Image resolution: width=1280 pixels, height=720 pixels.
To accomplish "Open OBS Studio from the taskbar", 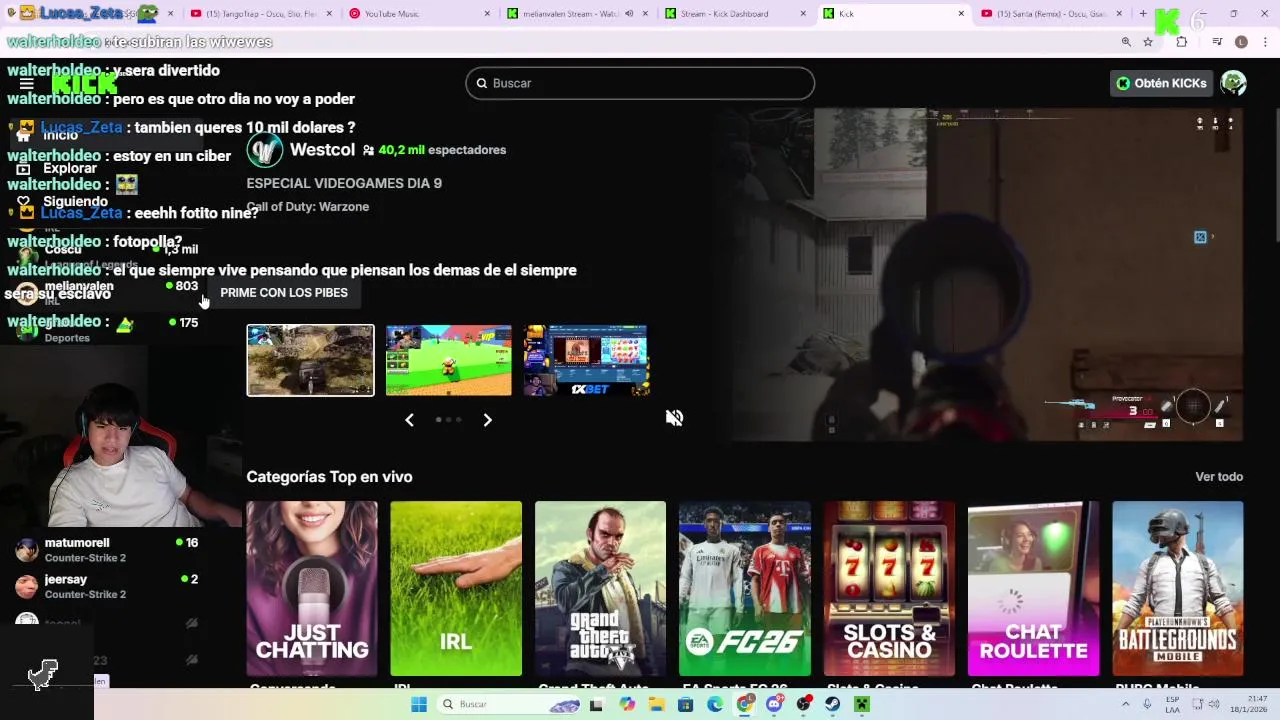I will coord(803,704).
